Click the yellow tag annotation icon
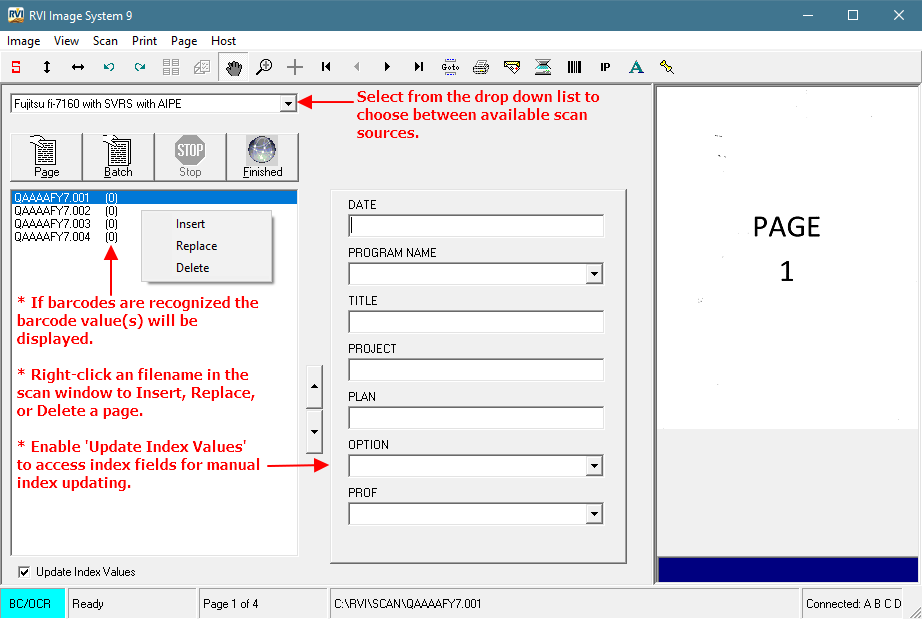922x619 pixels. 512,67
